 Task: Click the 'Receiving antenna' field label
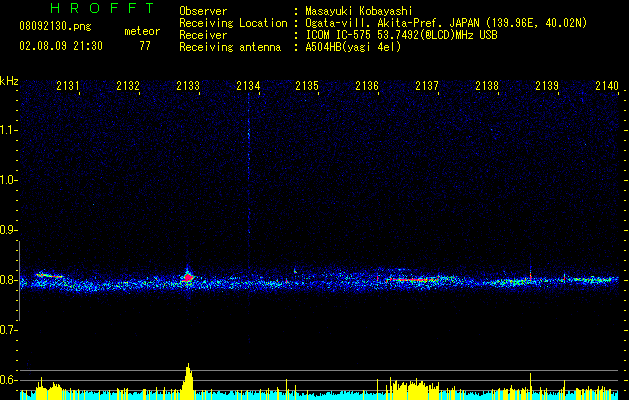[230, 47]
